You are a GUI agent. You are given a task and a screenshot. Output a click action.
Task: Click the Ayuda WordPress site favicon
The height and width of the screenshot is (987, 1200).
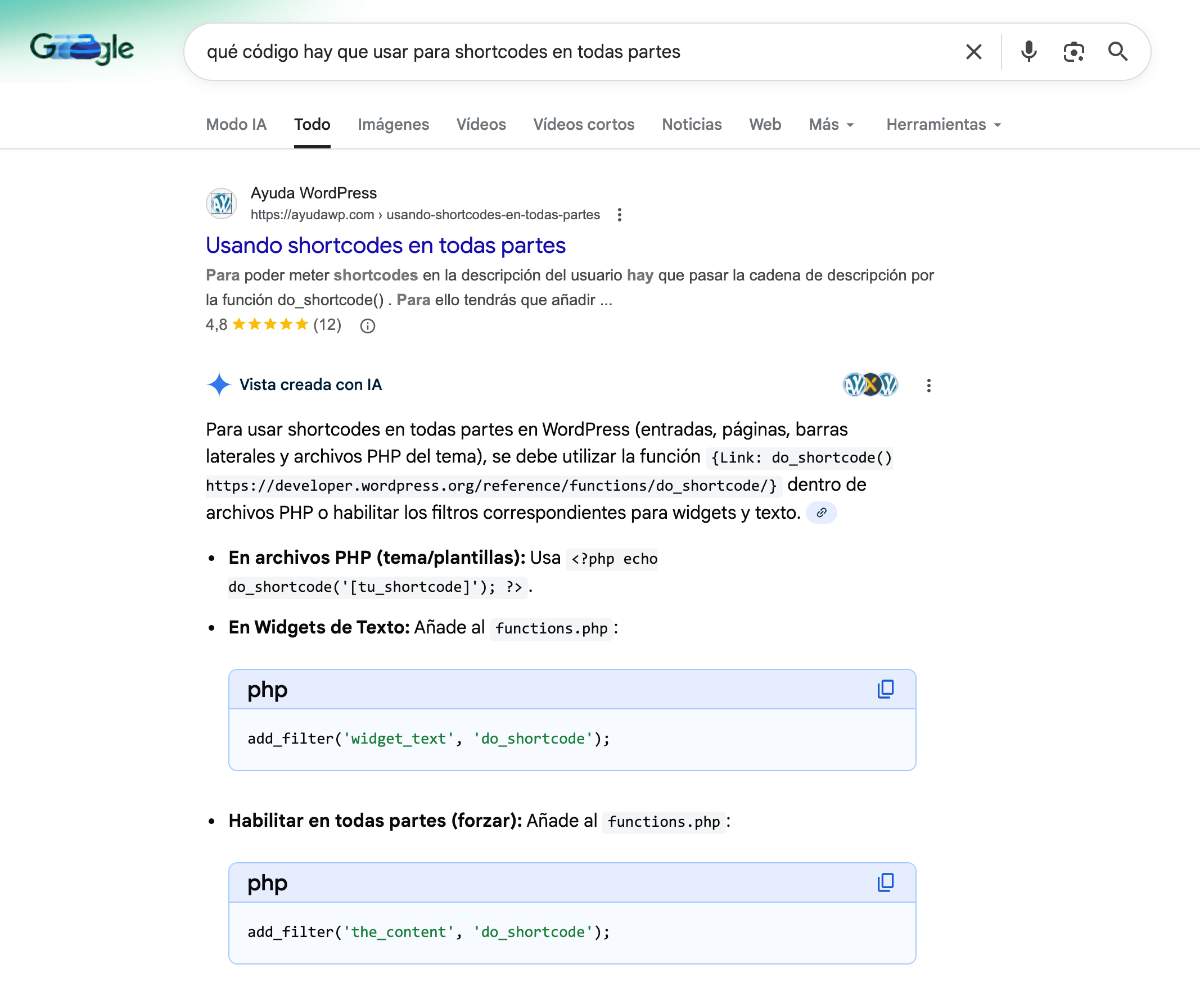(220, 202)
